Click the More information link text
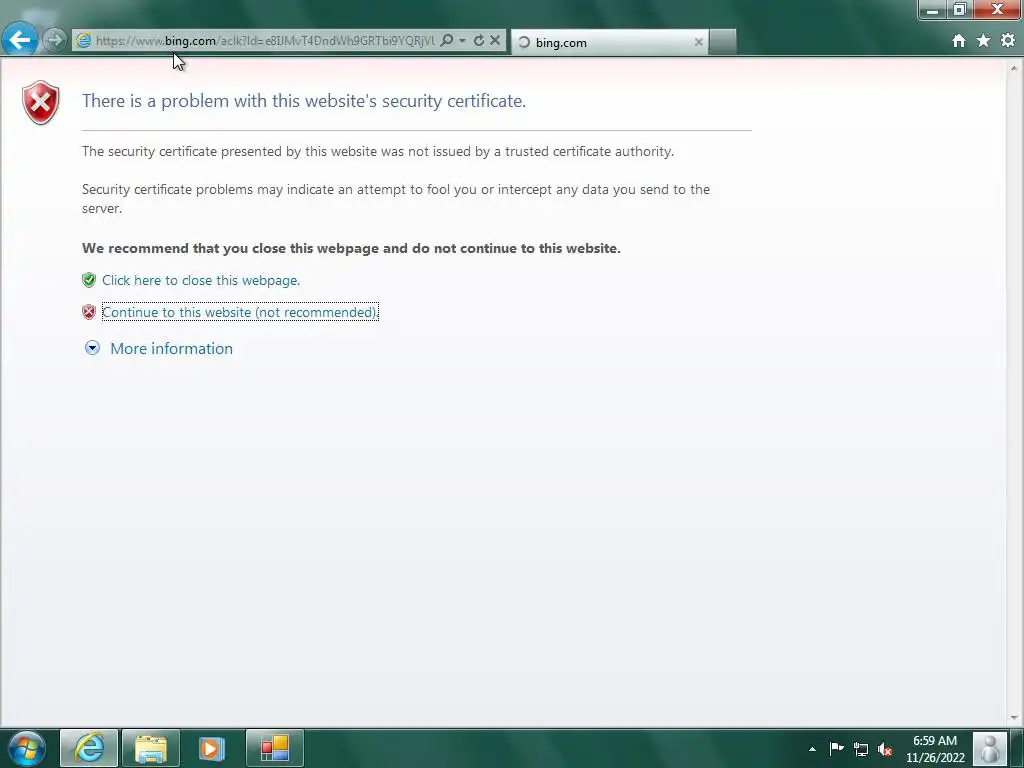Screen dimensions: 1024x768 tap(172, 349)
